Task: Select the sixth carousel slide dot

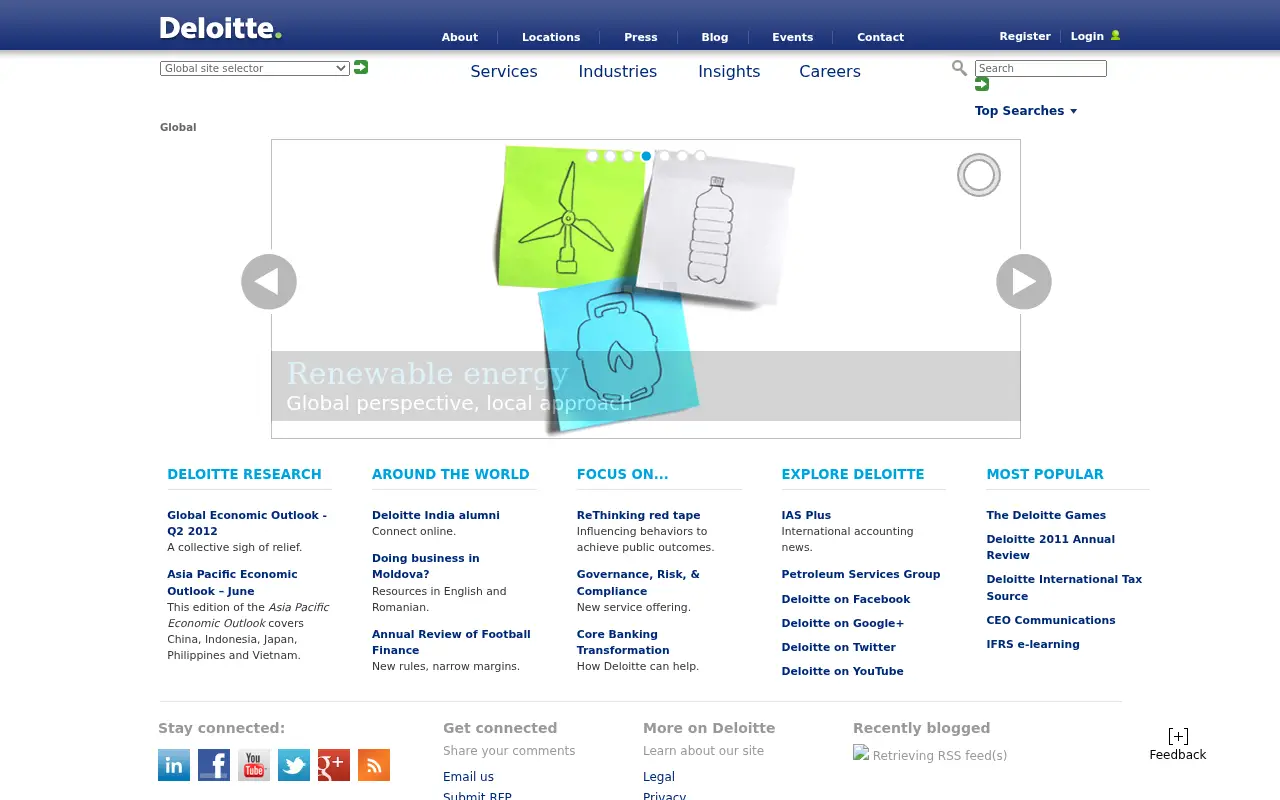Action: click(682, 156)
